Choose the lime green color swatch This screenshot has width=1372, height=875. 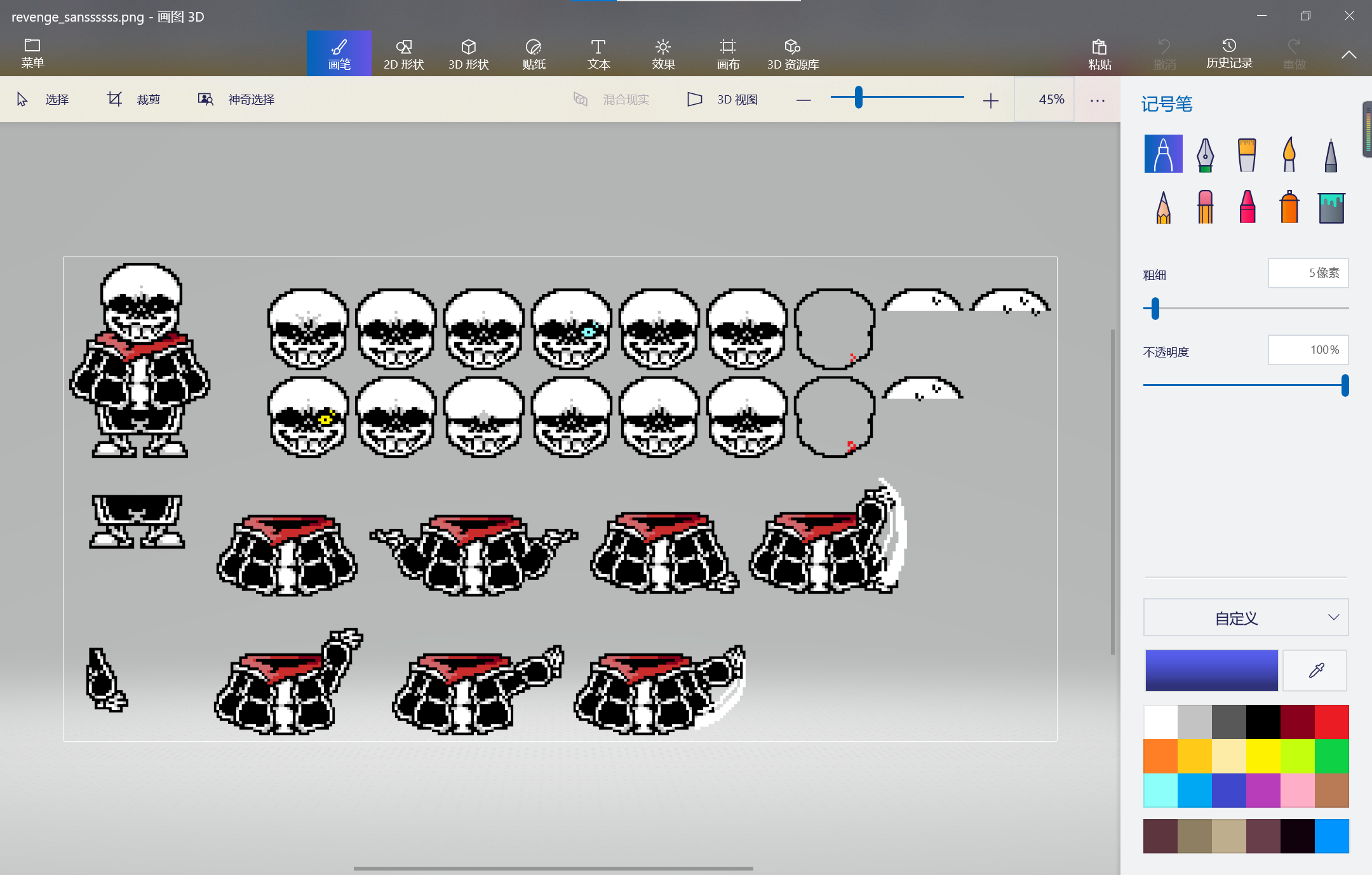tap(1298, 756)
